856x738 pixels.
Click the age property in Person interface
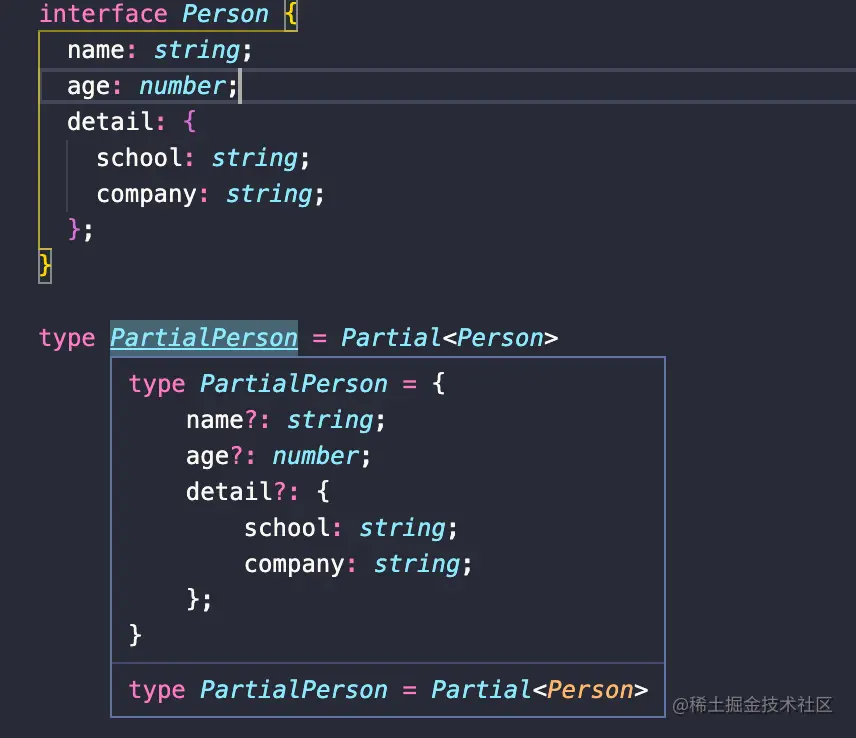(88, 86)
